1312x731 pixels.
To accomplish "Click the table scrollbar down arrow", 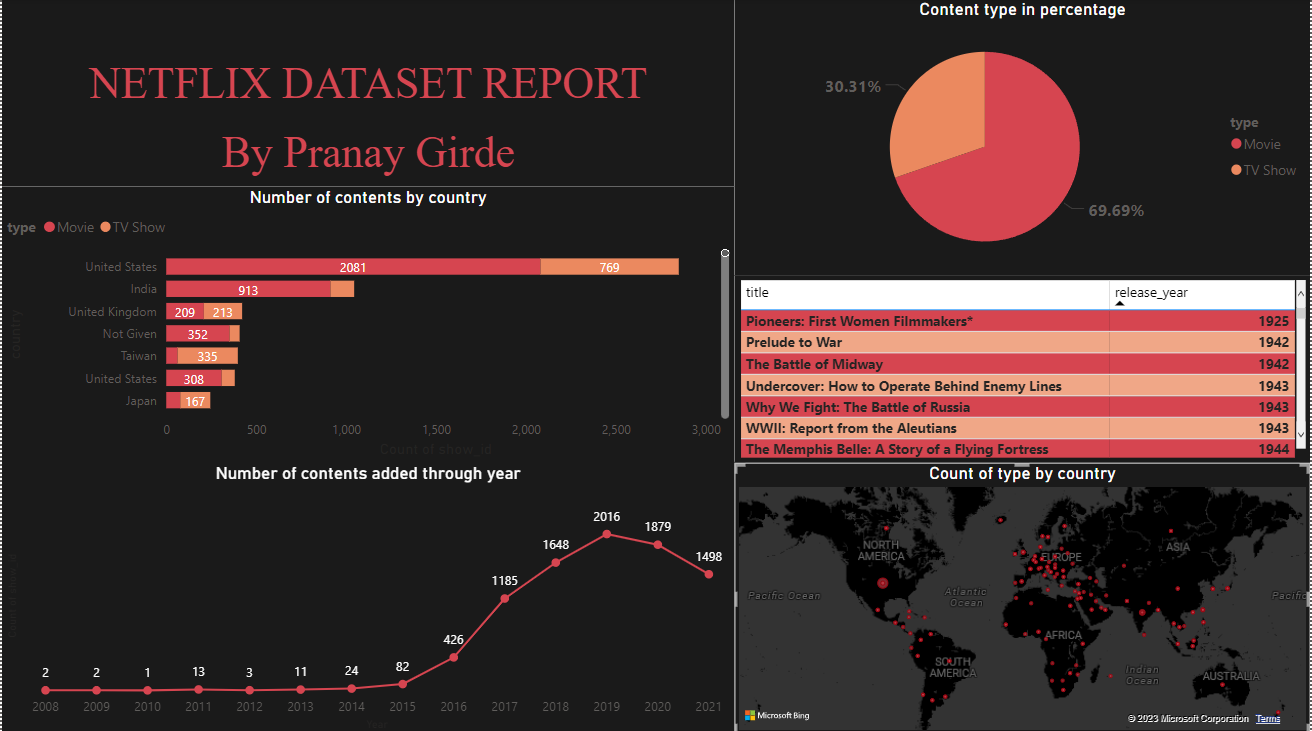I will pos(1301,434).
